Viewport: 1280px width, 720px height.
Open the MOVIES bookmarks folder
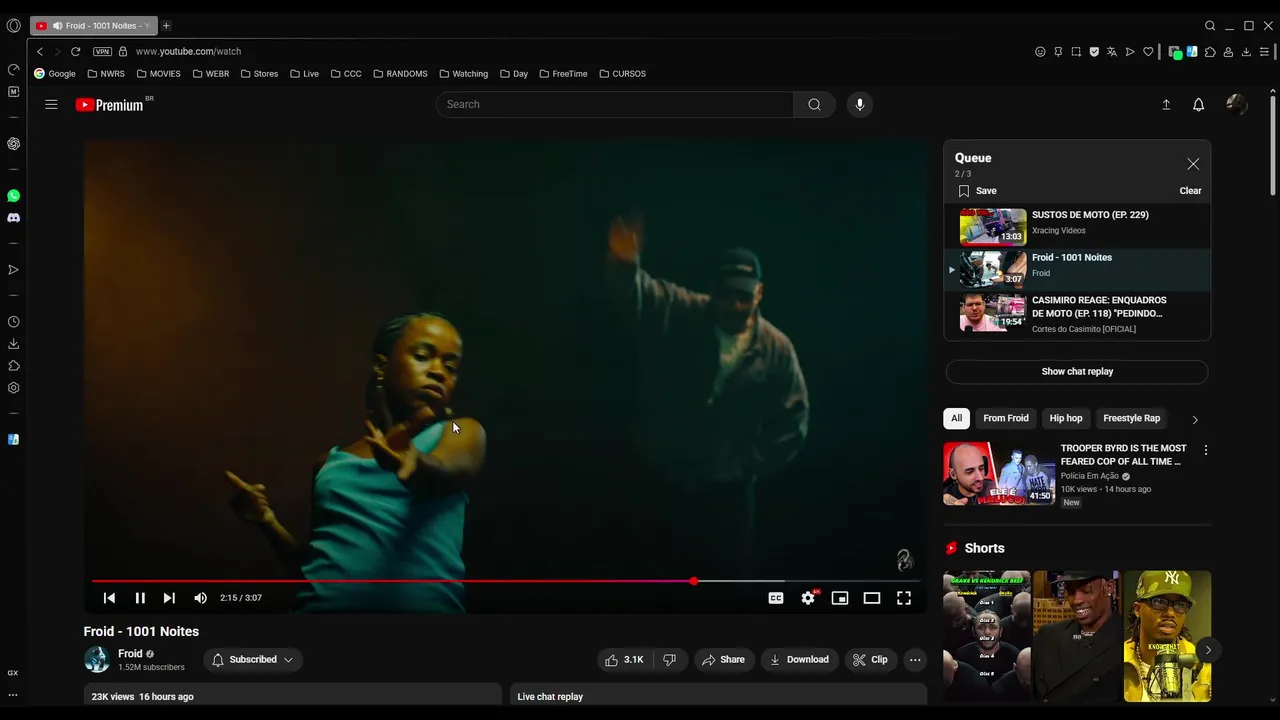(x=159, y=74)
